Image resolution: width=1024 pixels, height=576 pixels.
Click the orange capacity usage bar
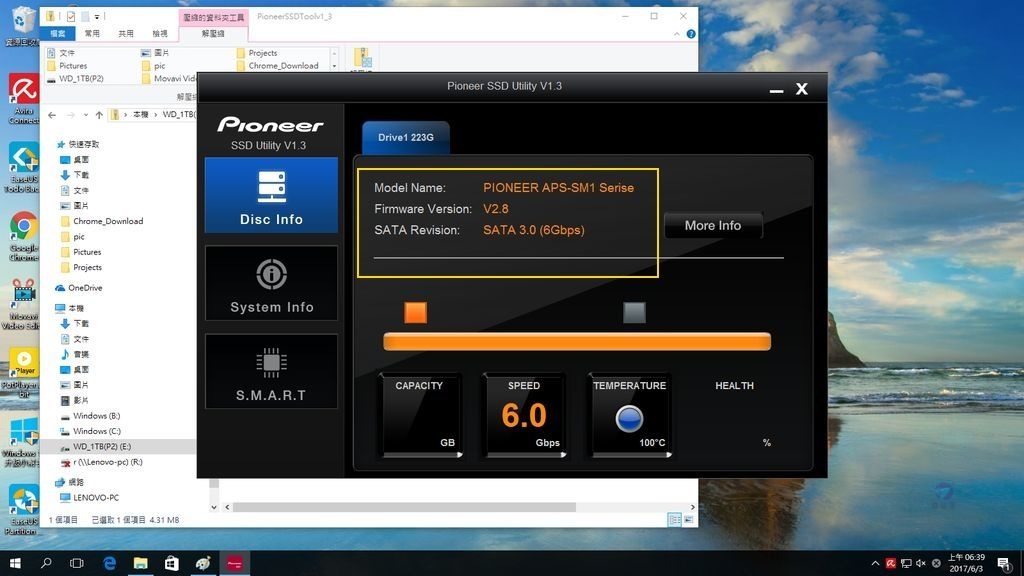coord(577,342)
